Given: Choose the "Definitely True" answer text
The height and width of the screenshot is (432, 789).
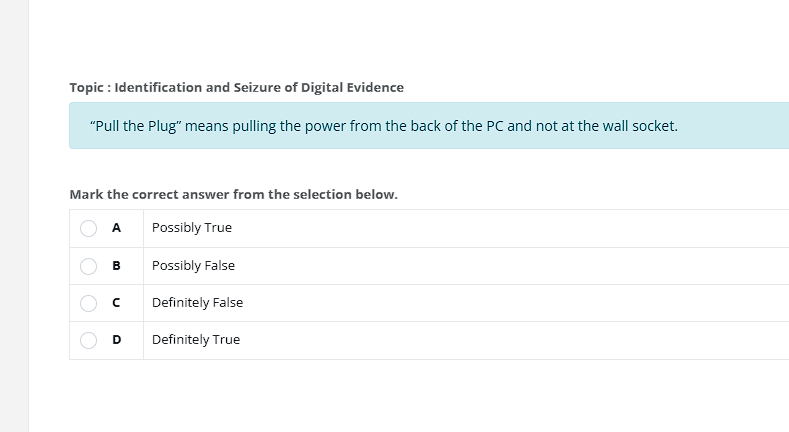Looking at the screenshot, I should click(x=196, y=340).
